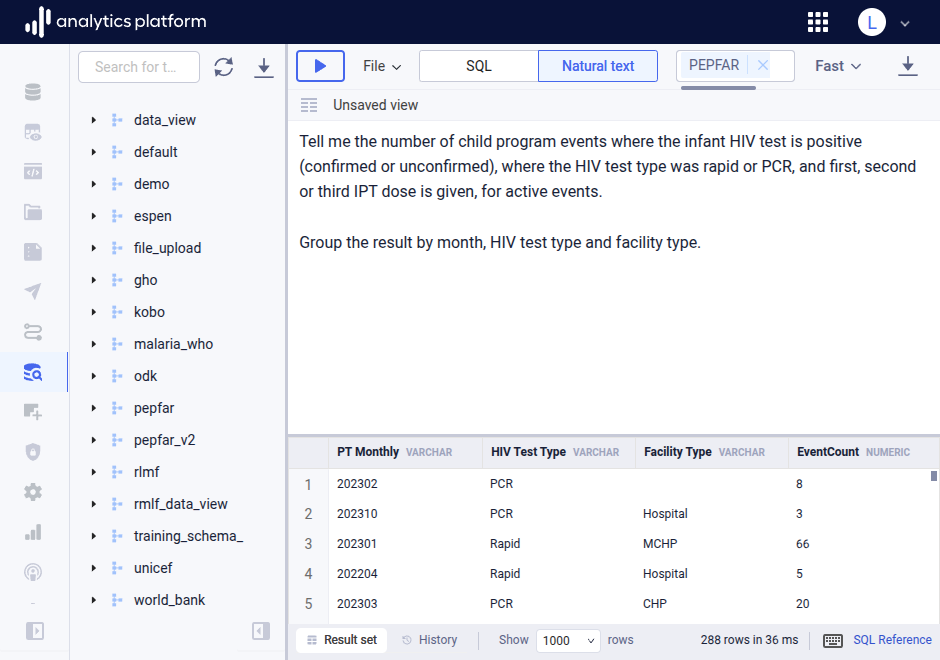The image size is (940, 660).
Task: Open the document file sidebar icon
Action: [x=33, y=252]
